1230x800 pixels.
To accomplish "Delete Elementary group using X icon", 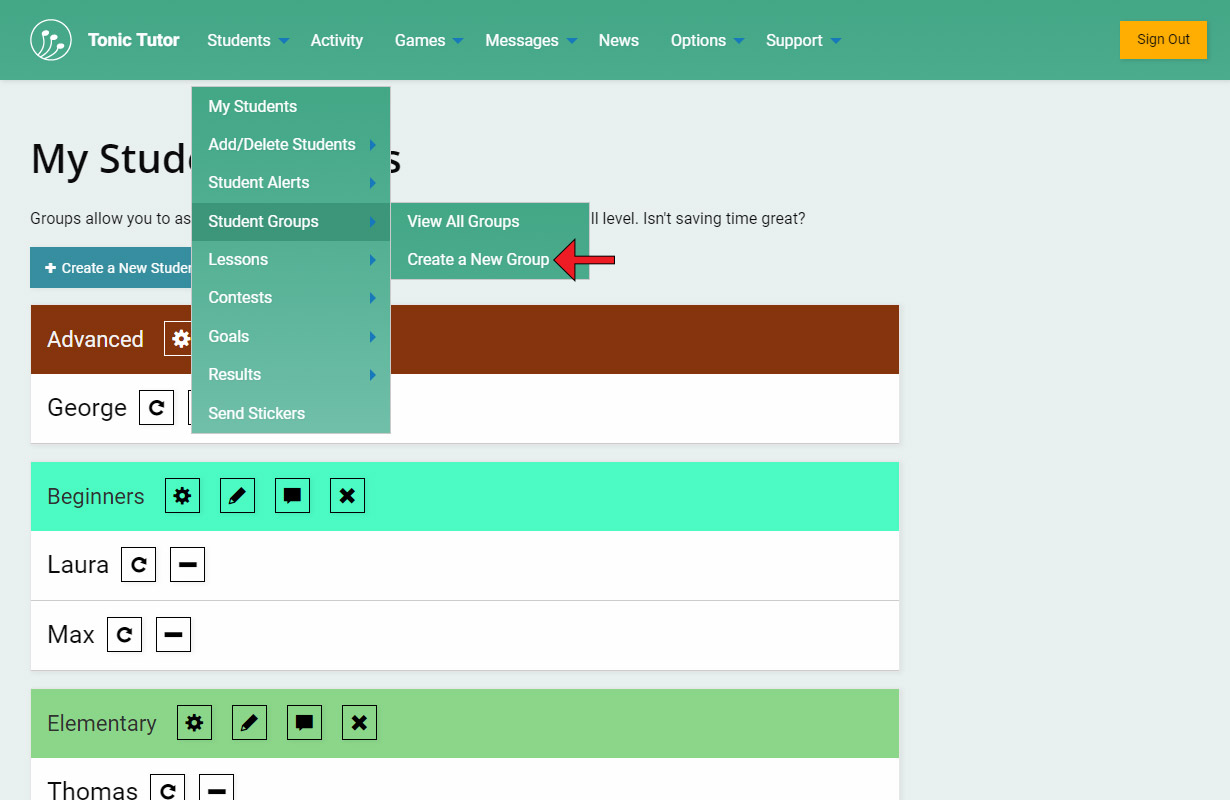I will click(359, 723).
